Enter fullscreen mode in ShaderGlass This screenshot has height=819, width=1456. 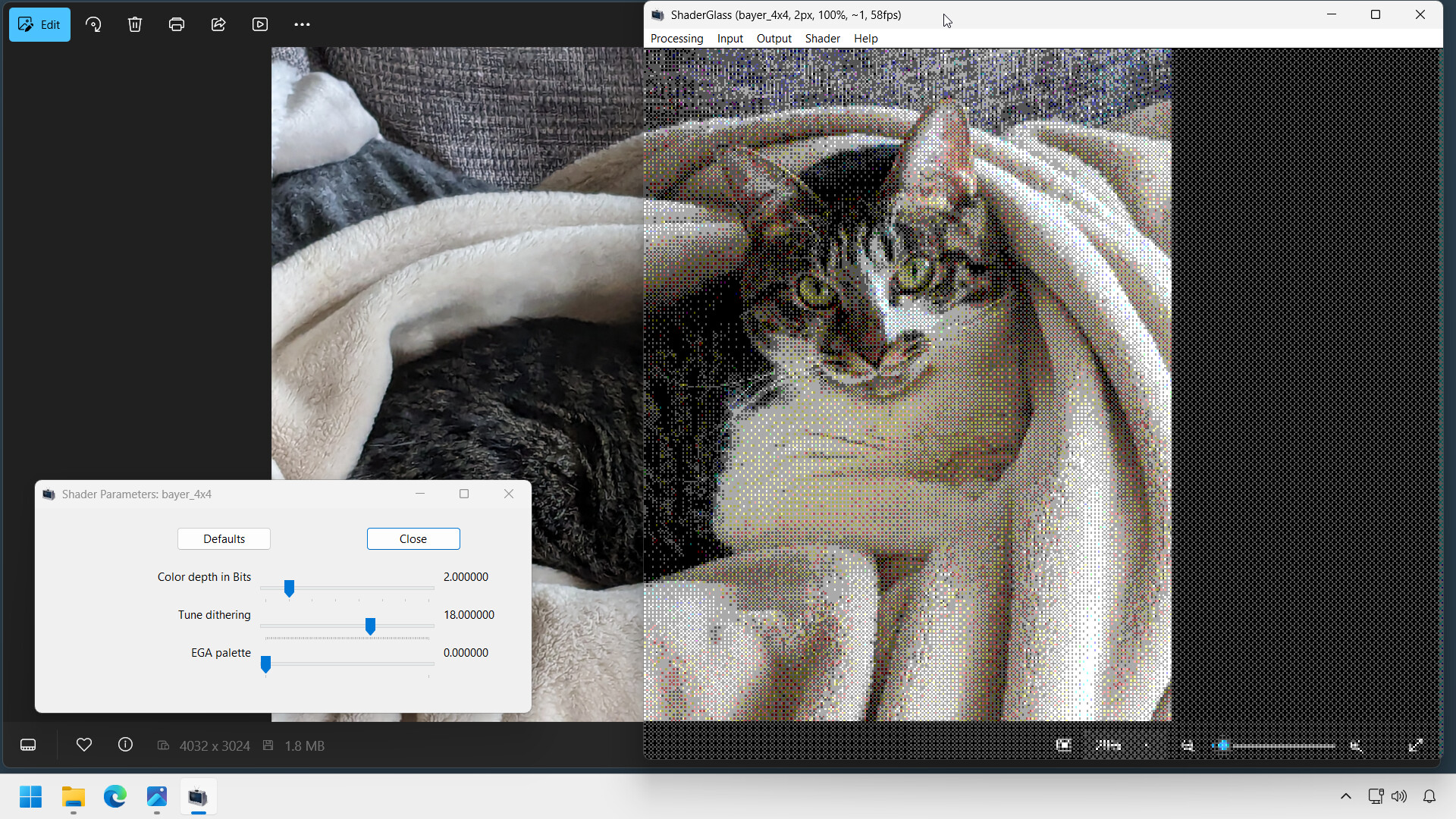(1417, 745)
